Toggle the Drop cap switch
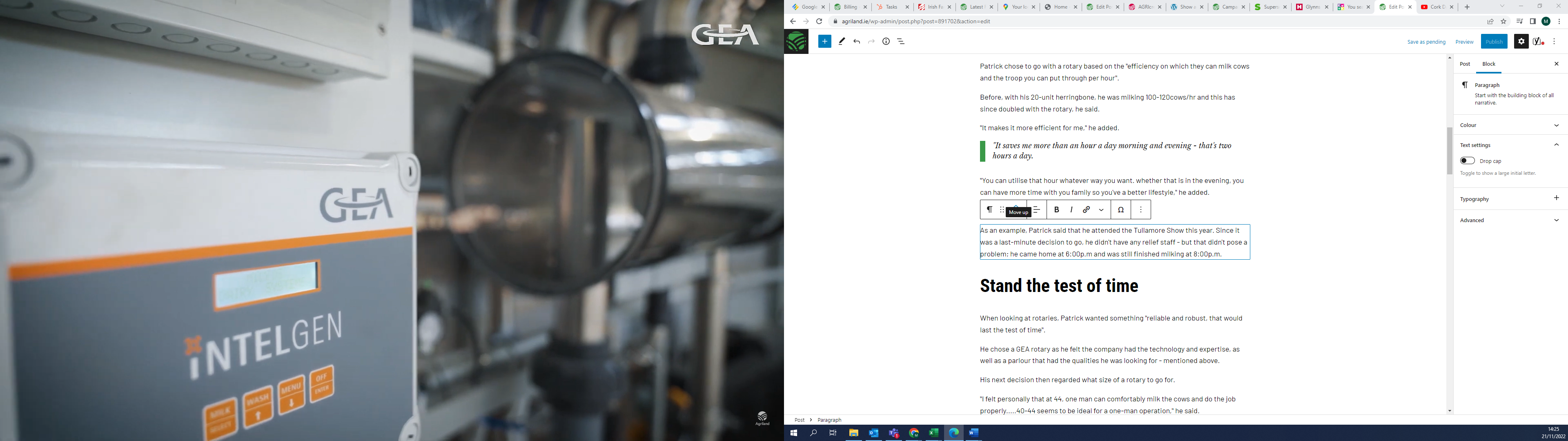The image size is (1568, 441). point(1467,161)
